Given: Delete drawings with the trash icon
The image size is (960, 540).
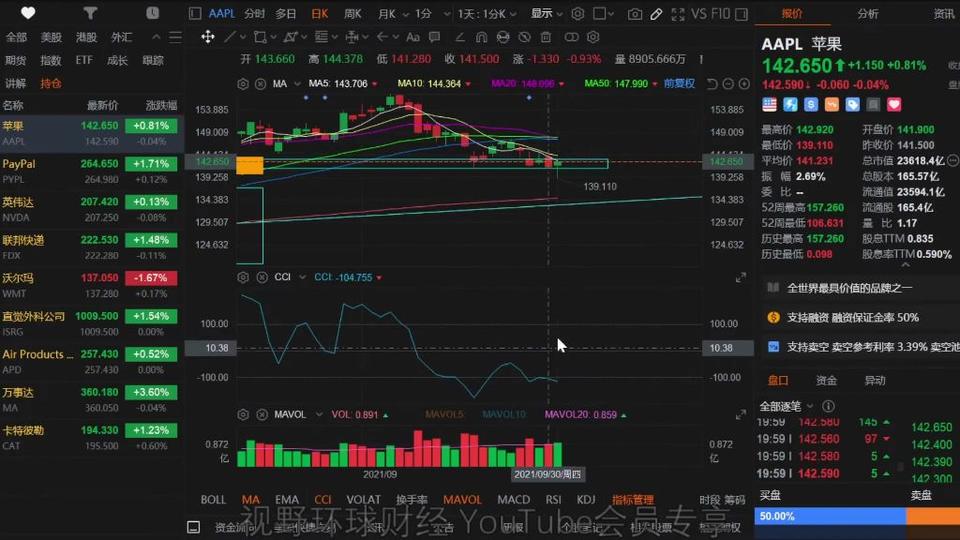Looking at the screenshot, I should (546, 37).
